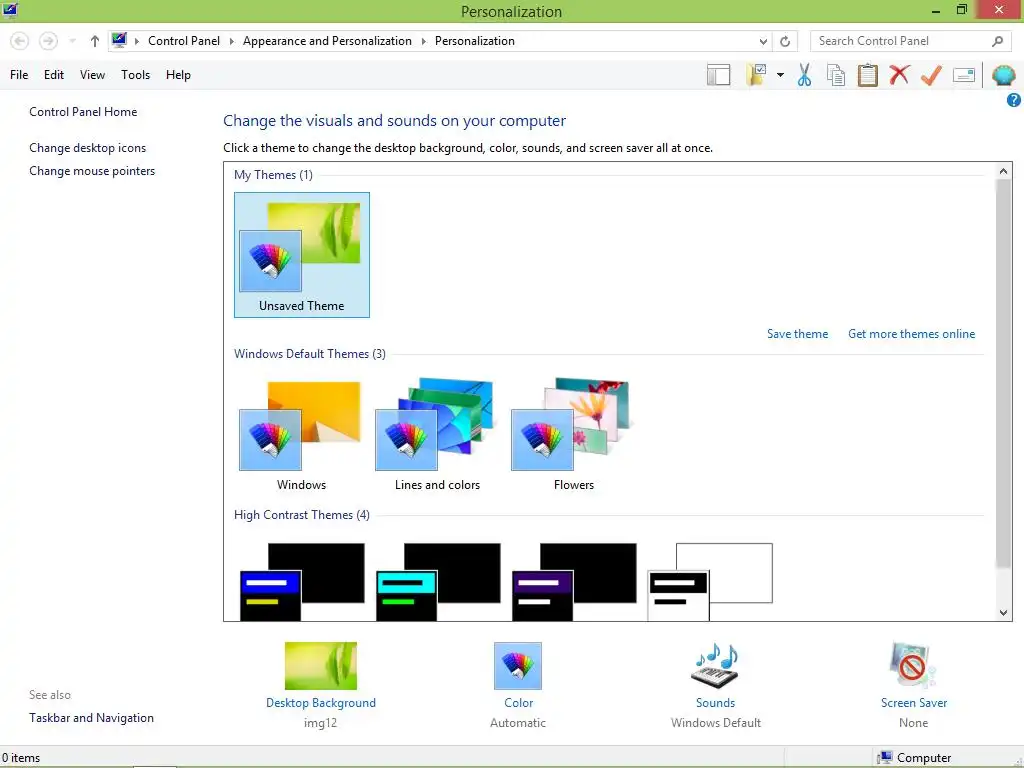Select the Lines and colors theme

(437, 434)
